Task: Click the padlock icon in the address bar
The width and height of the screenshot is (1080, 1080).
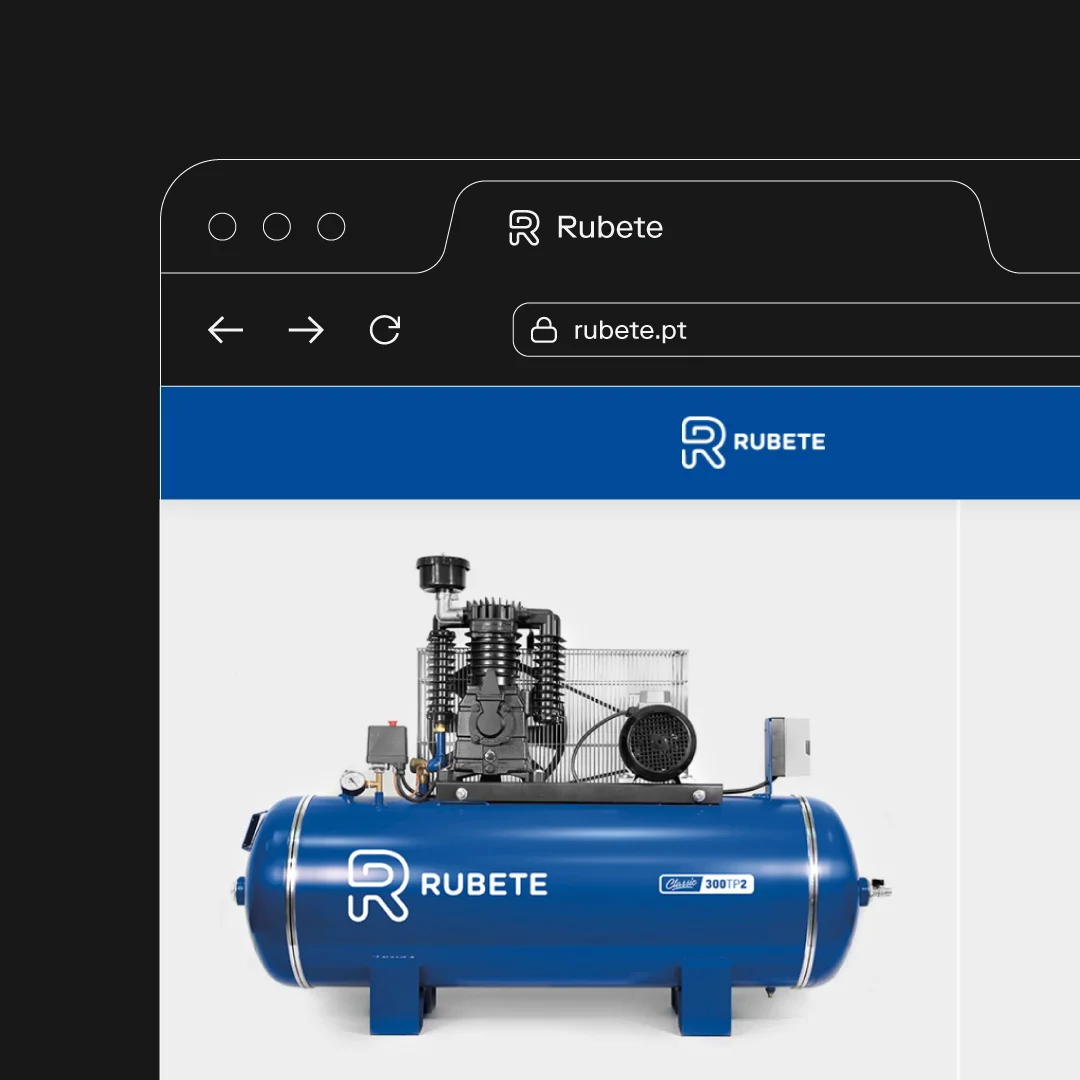Action: (x=543, y=331)
